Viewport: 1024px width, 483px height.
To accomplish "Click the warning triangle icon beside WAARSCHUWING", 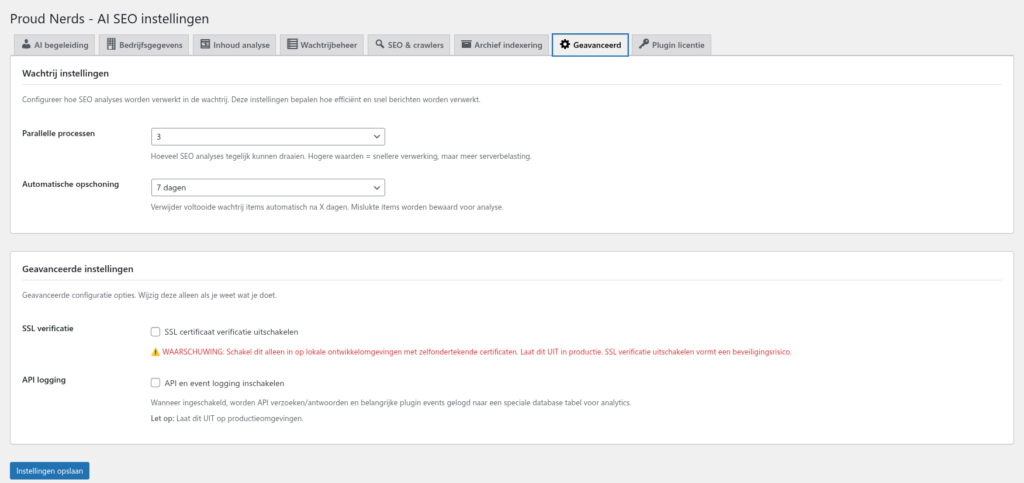I will click(155, 352).
